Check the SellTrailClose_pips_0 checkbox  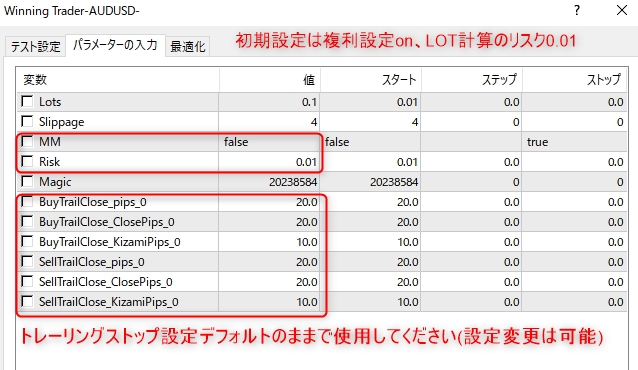click(27, 261)
